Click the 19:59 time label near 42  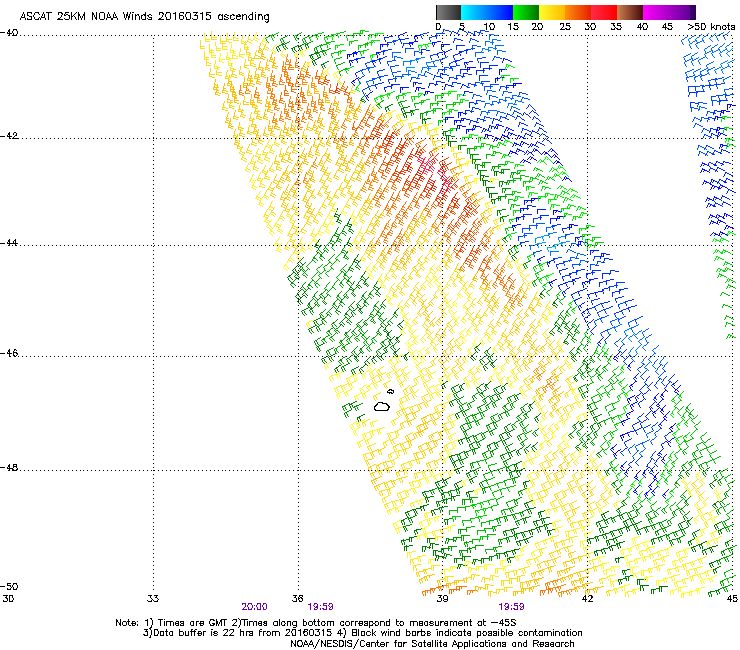tap(512, 607)
